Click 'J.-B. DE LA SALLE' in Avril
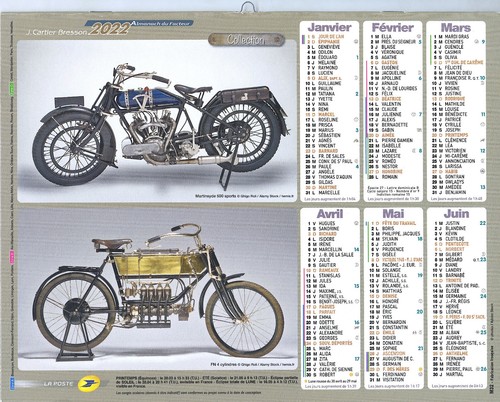Image resolution: width=500 pixels, height=402 pixels. point(336,255)
